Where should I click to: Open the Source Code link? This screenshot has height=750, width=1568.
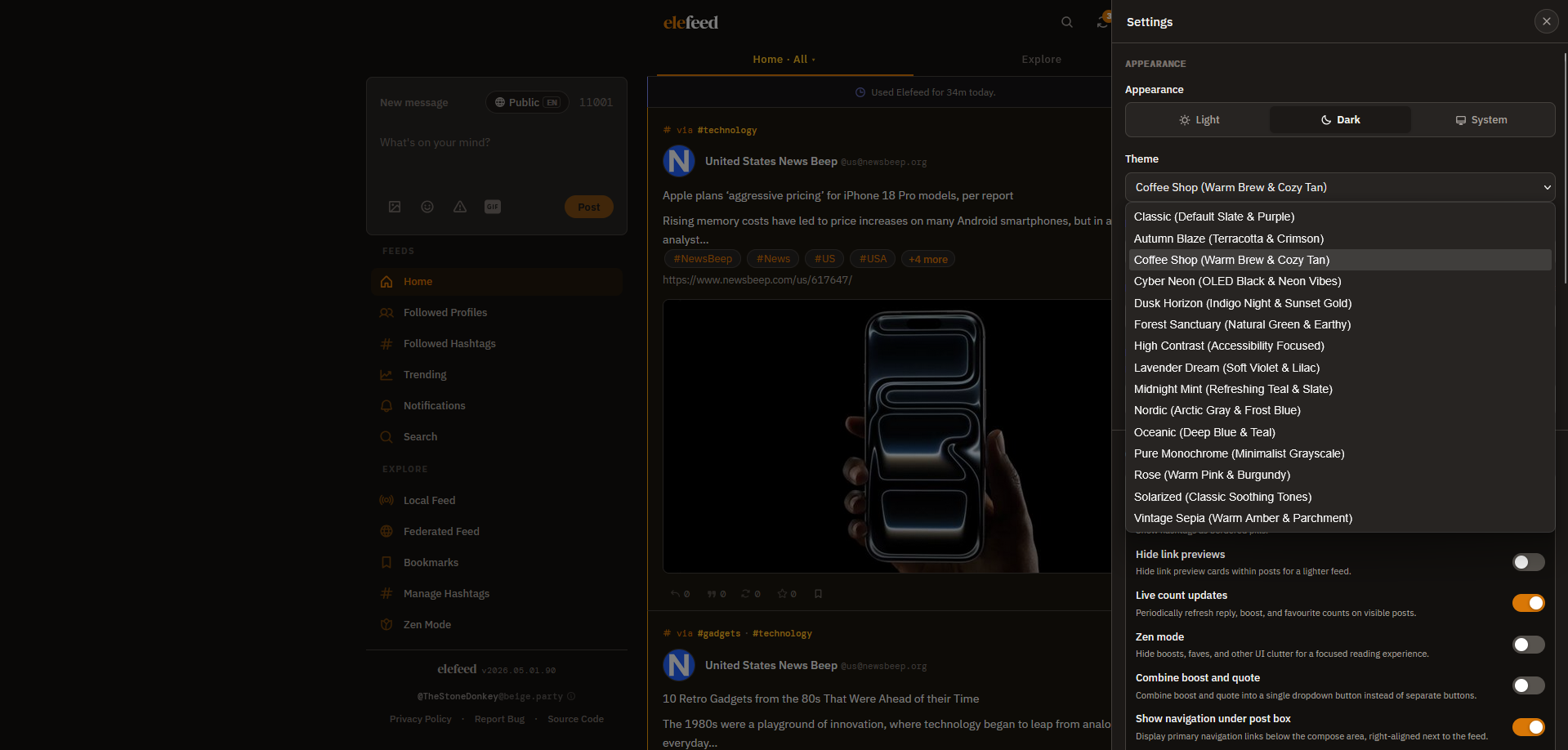click(x=576, y=719)
